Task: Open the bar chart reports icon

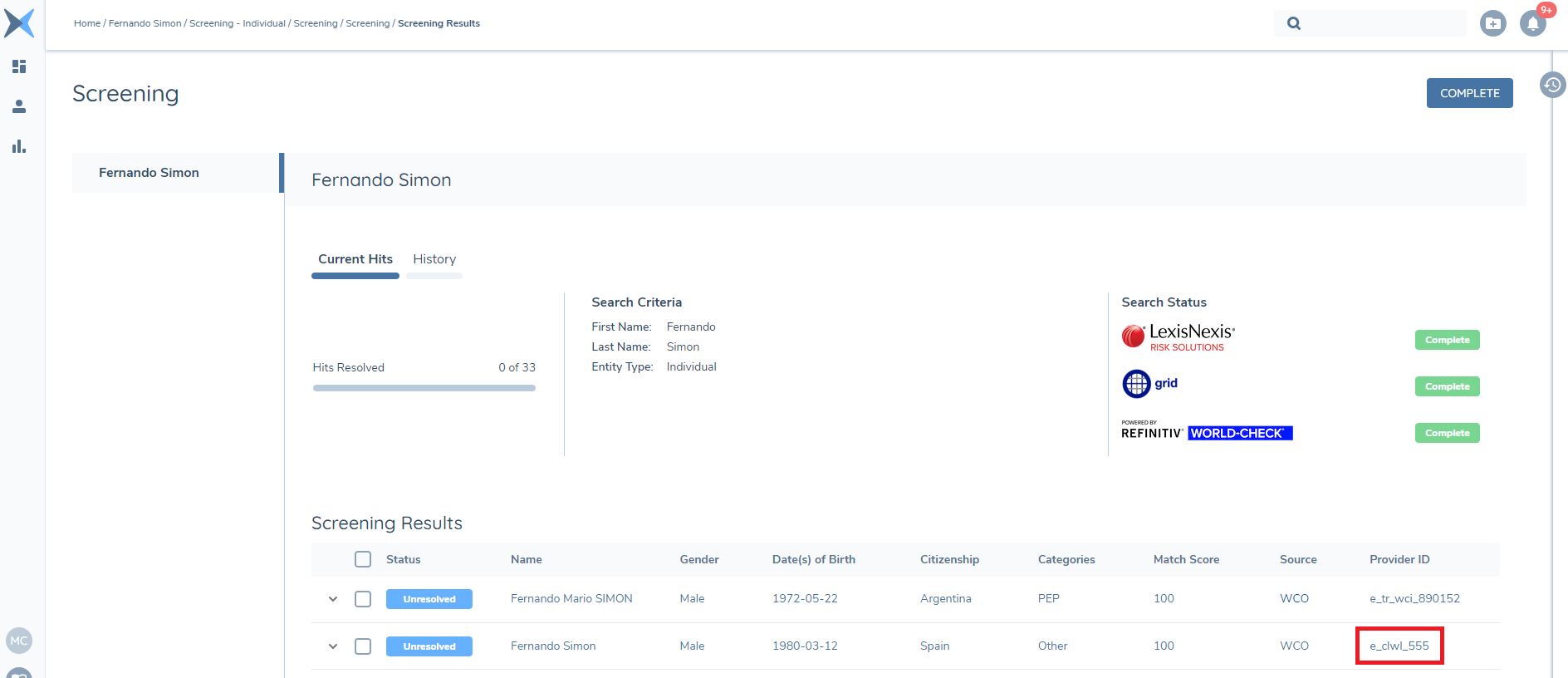Action: pos(19,146)
